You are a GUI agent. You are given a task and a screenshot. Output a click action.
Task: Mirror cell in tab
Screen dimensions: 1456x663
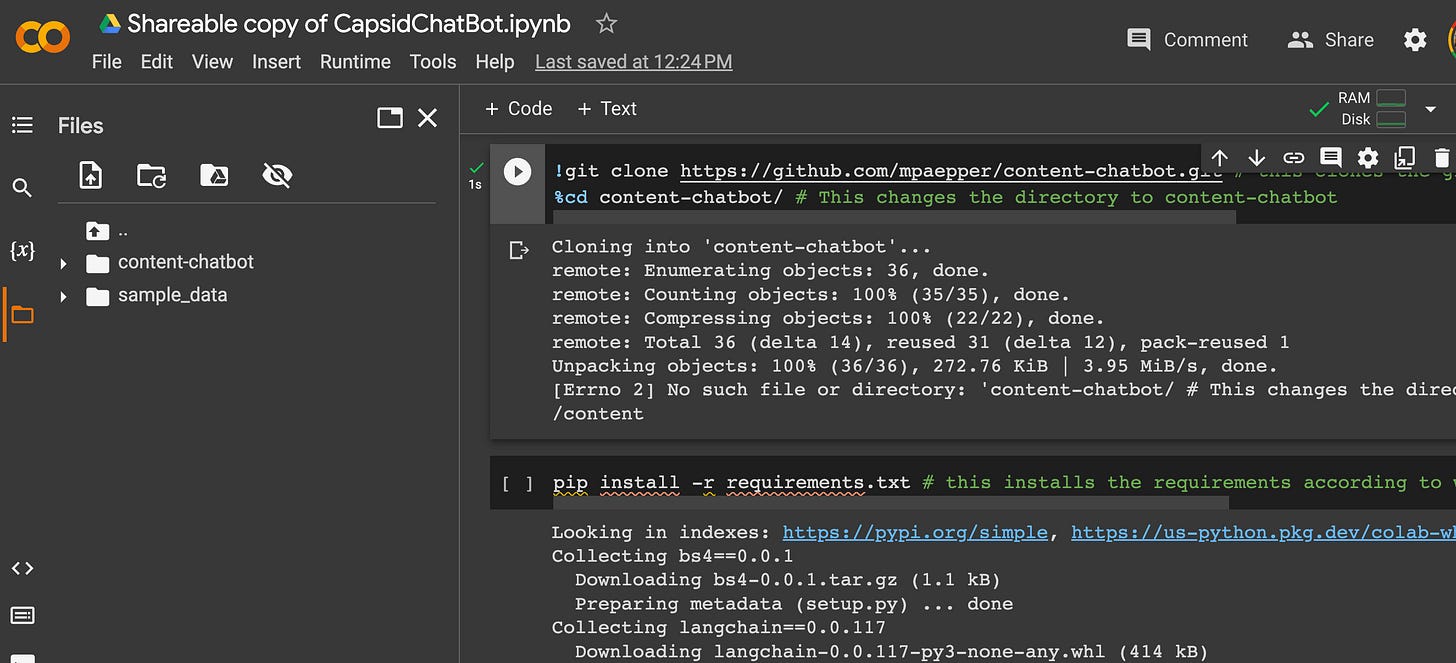pyautogui.click(x=1405, y=158)
